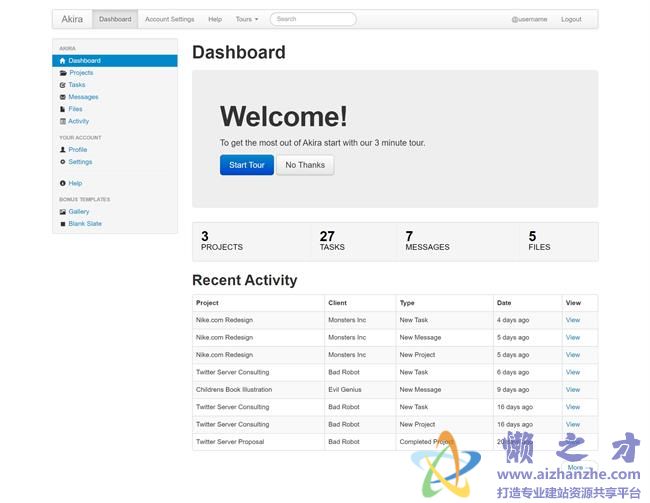The width and height of the screenshot is (650, 503).
Task: Click the Gallery picture icon in sidebar
Action: click(63, 212)
